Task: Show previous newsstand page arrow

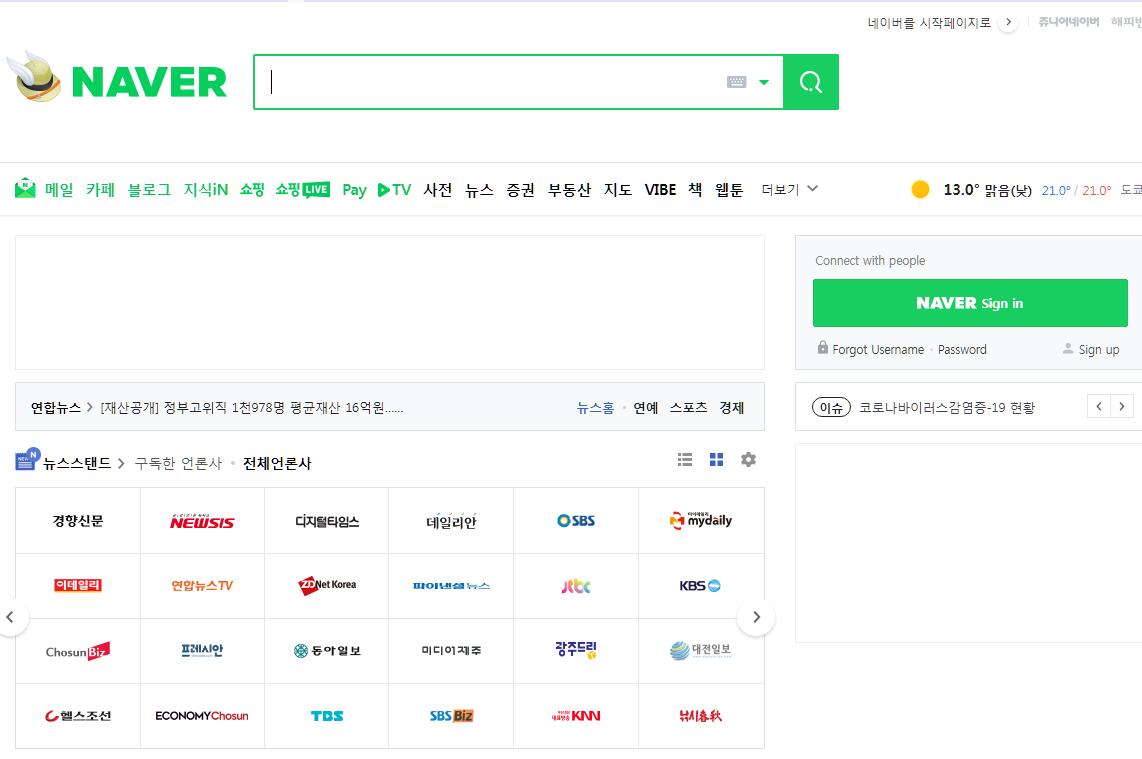Action: (10, 618)
